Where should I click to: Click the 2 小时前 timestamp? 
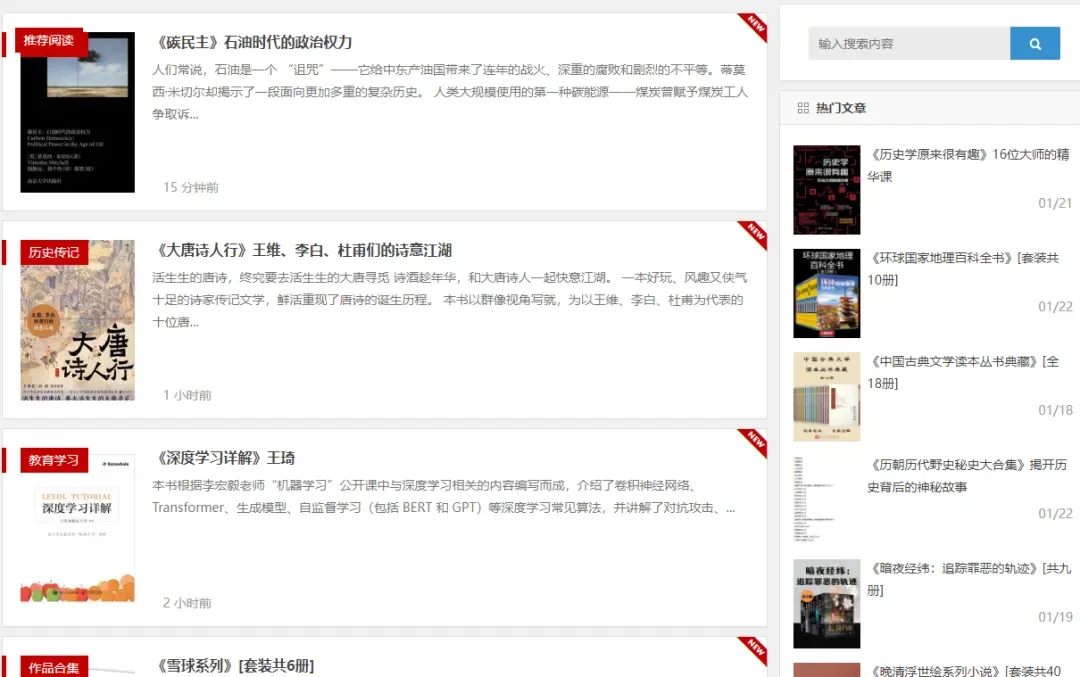click(187, 603)
